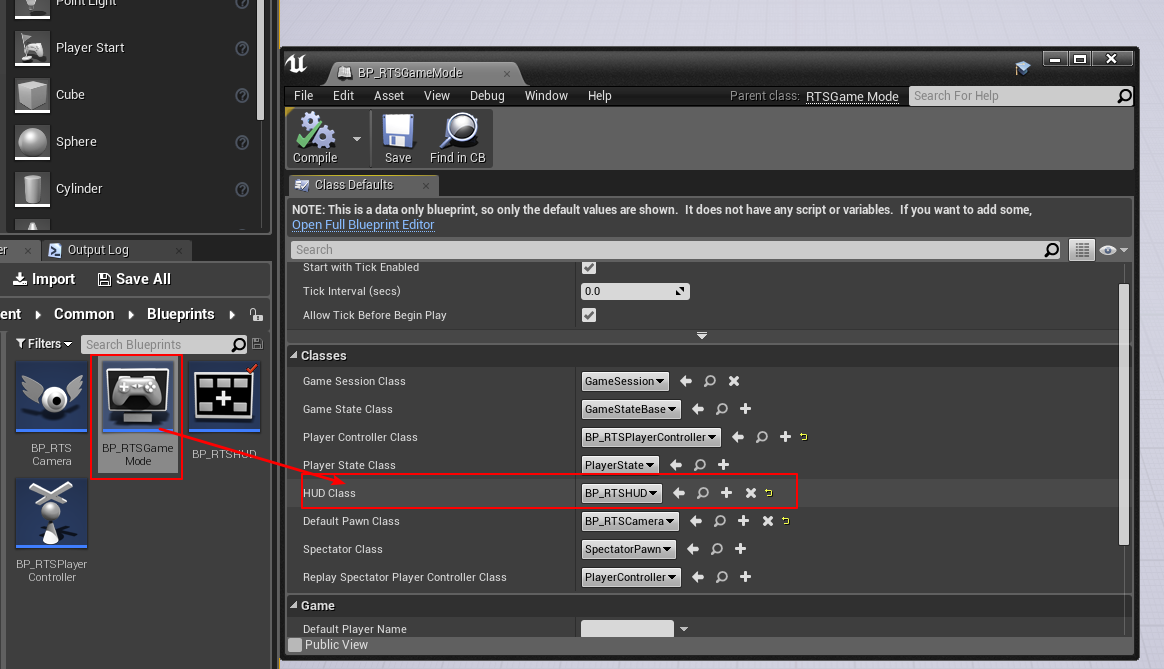
Task: Enable the Public View checkbox
Action: (295, 645)
